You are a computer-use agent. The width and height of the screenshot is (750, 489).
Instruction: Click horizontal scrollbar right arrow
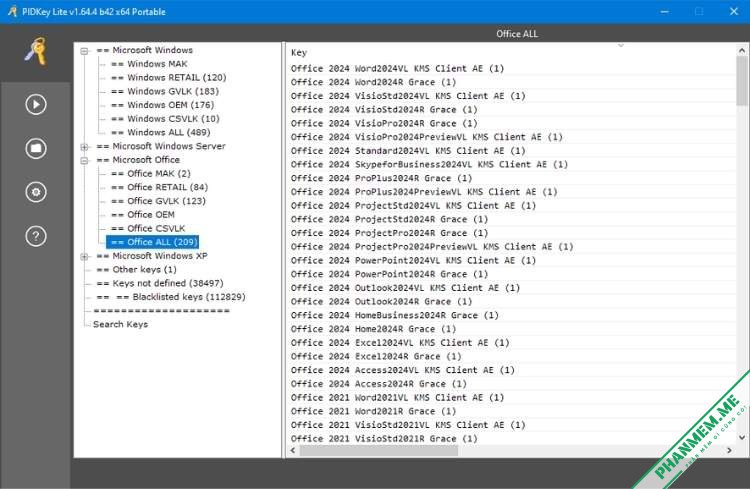pos(729,450)
